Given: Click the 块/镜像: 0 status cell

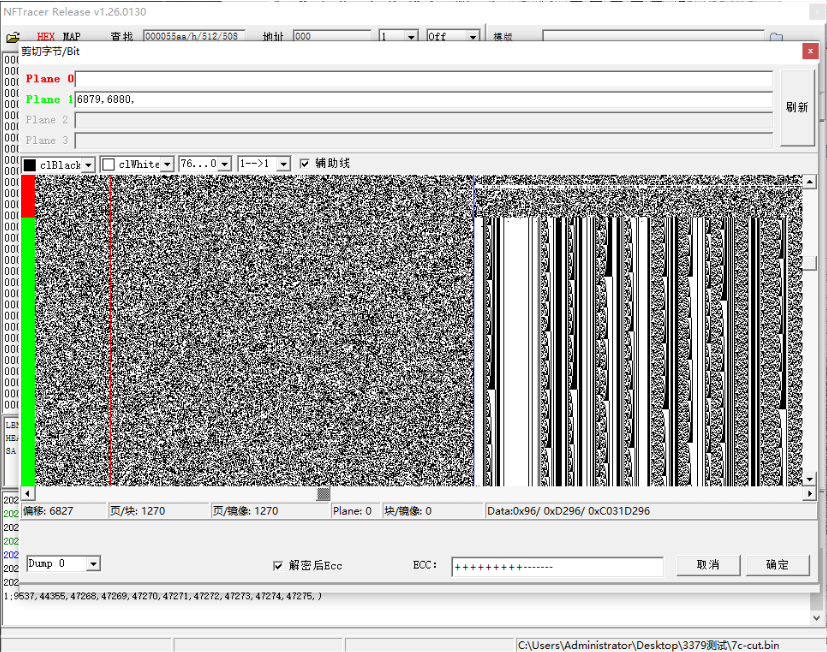Looking at the screenshot, I should 432,511.
